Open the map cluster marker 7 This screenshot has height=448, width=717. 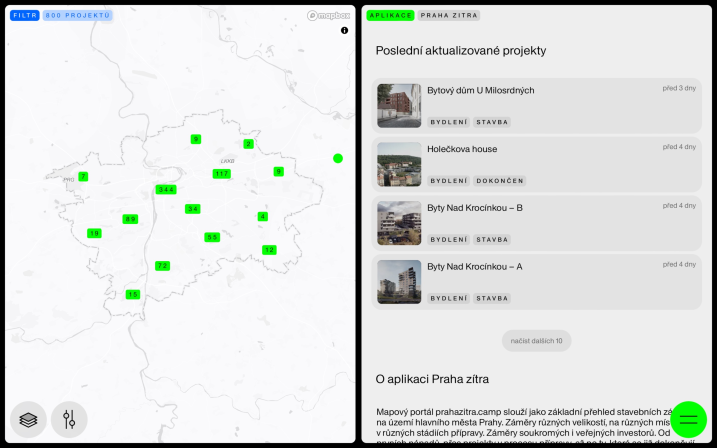(83, 176)
